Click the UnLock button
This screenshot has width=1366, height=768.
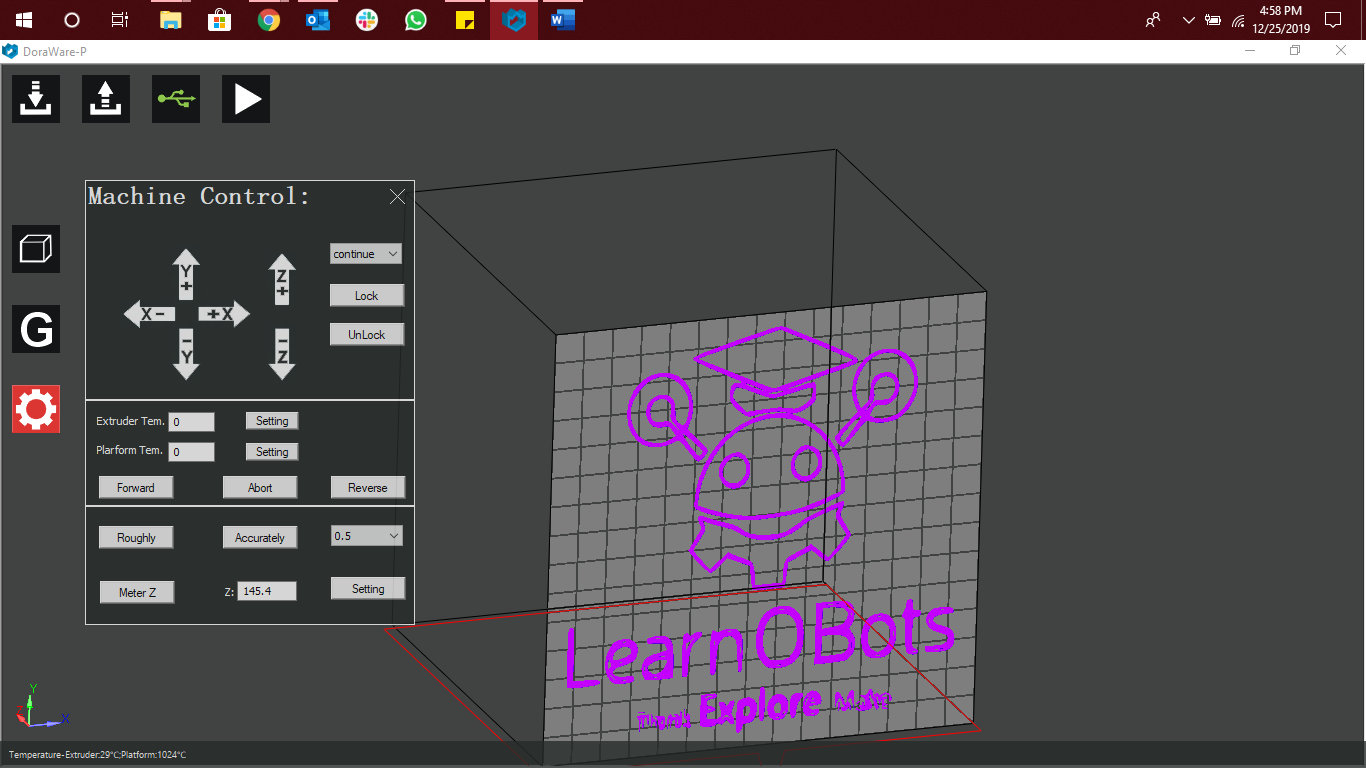367,334
